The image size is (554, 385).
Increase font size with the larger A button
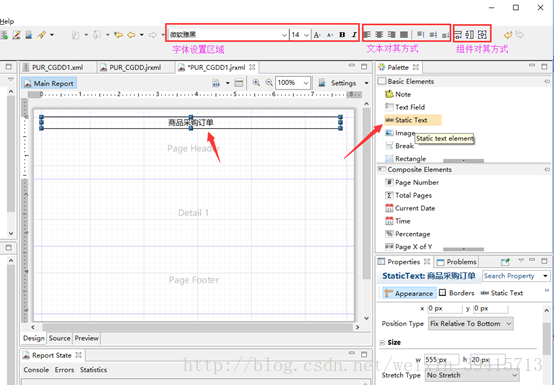click(317, 35)
